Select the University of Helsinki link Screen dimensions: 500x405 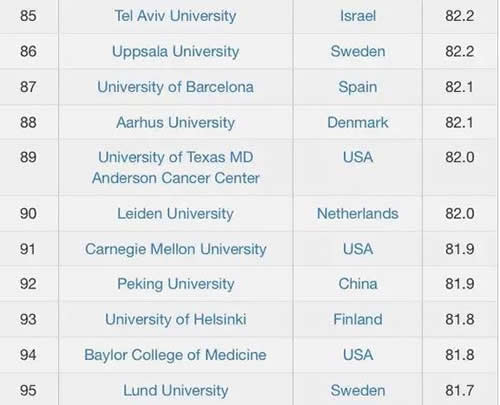(176, 319)
